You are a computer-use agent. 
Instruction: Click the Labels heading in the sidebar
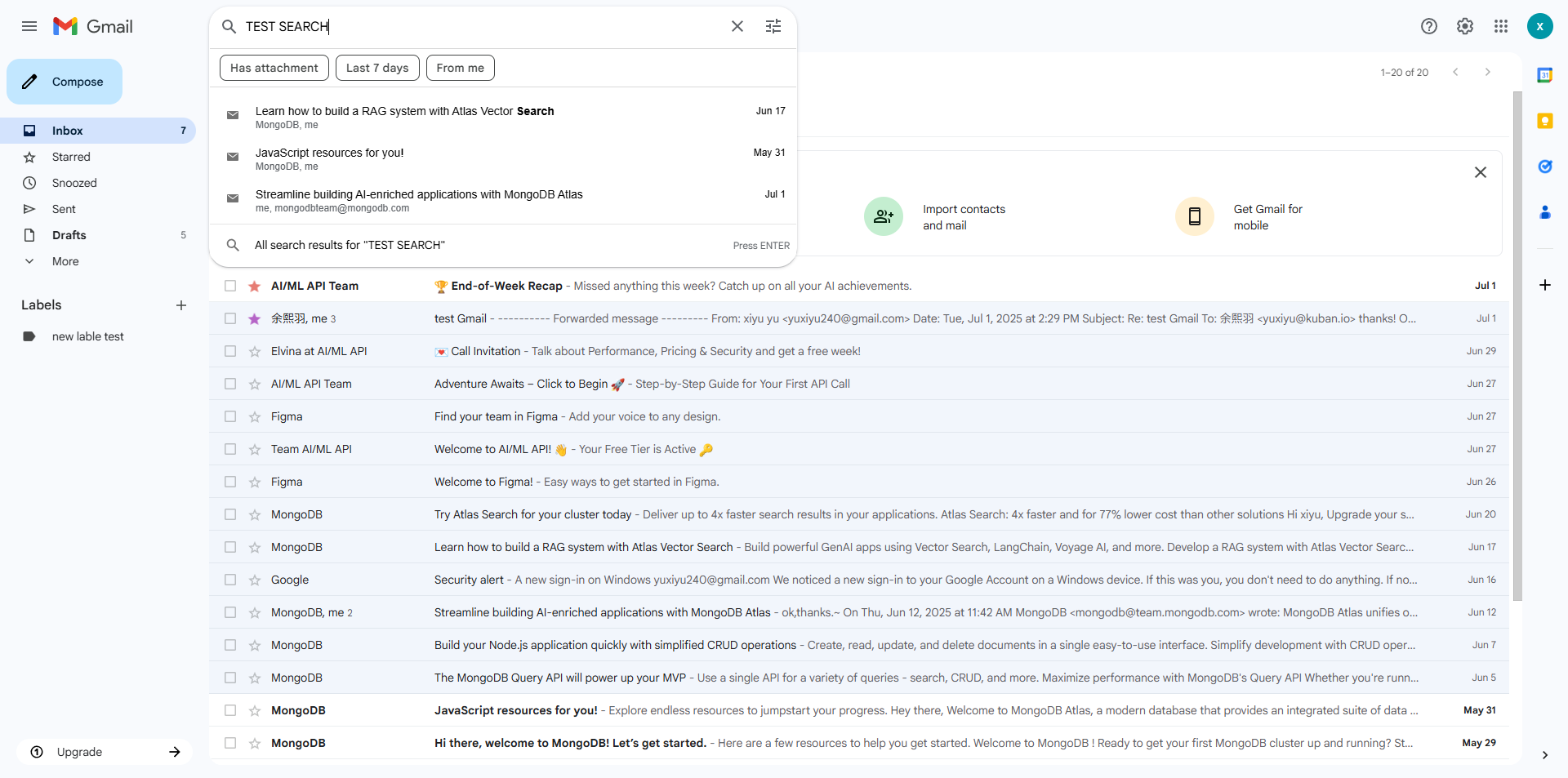pyautogui.click(x=42, y=305)
